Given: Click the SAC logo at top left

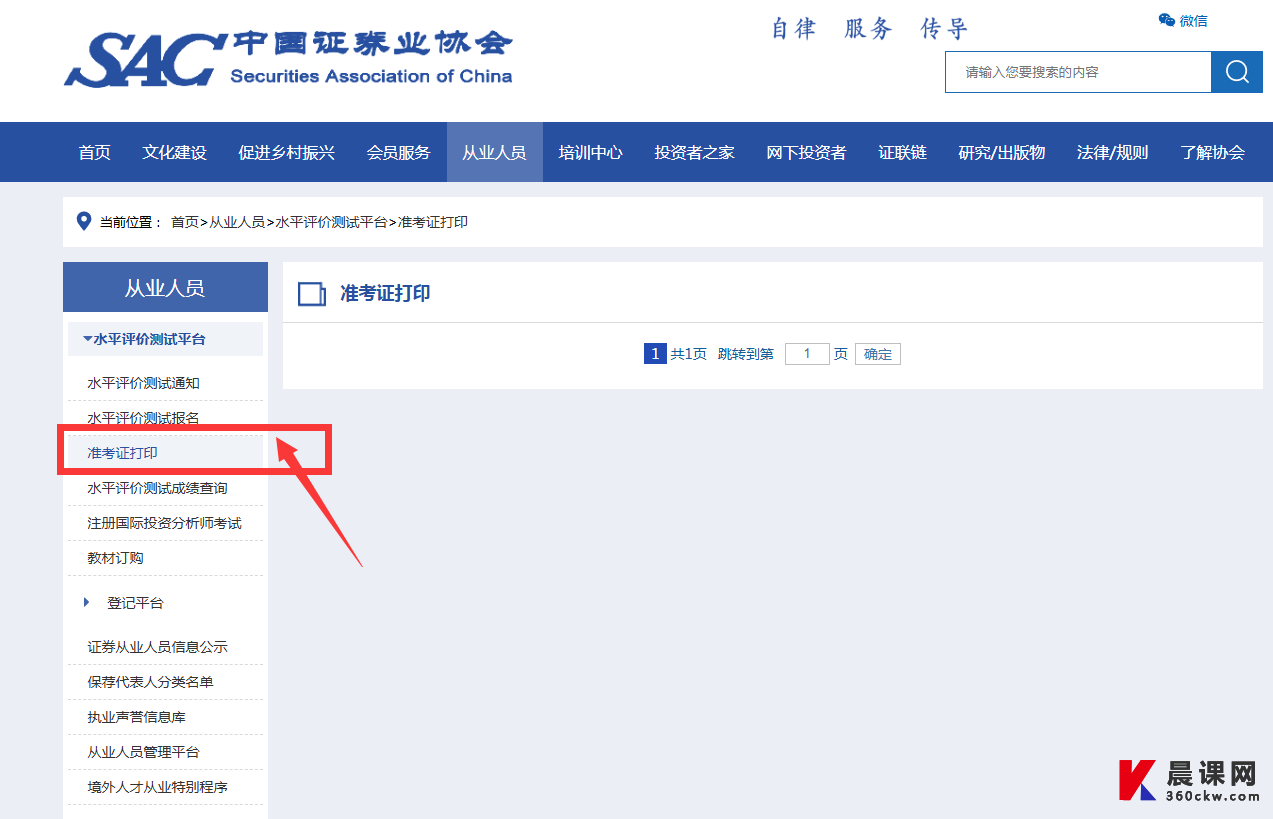Looking at the screenshot, I should tap(288, 58).
